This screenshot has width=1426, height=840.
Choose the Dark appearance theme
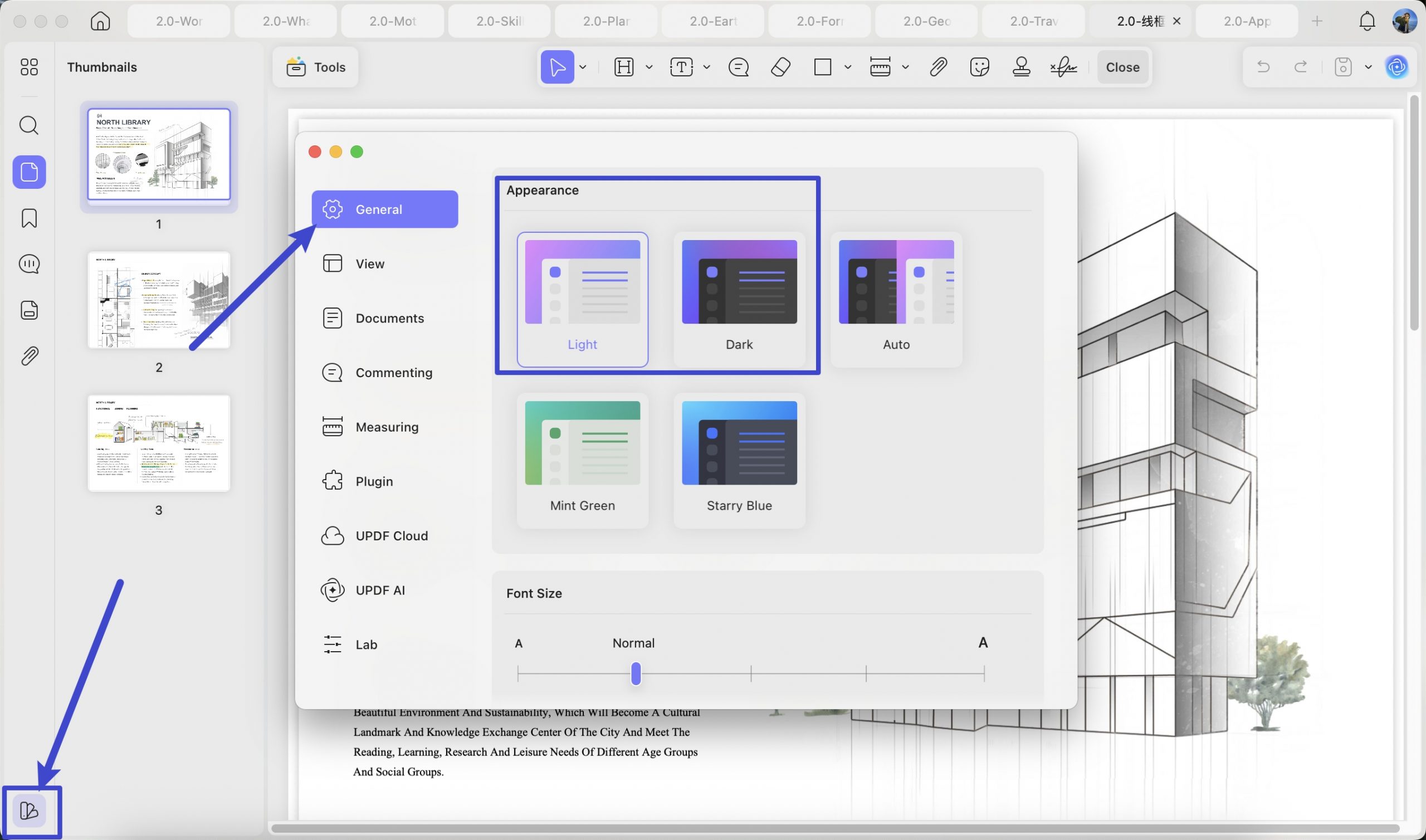tap(739, 300)
